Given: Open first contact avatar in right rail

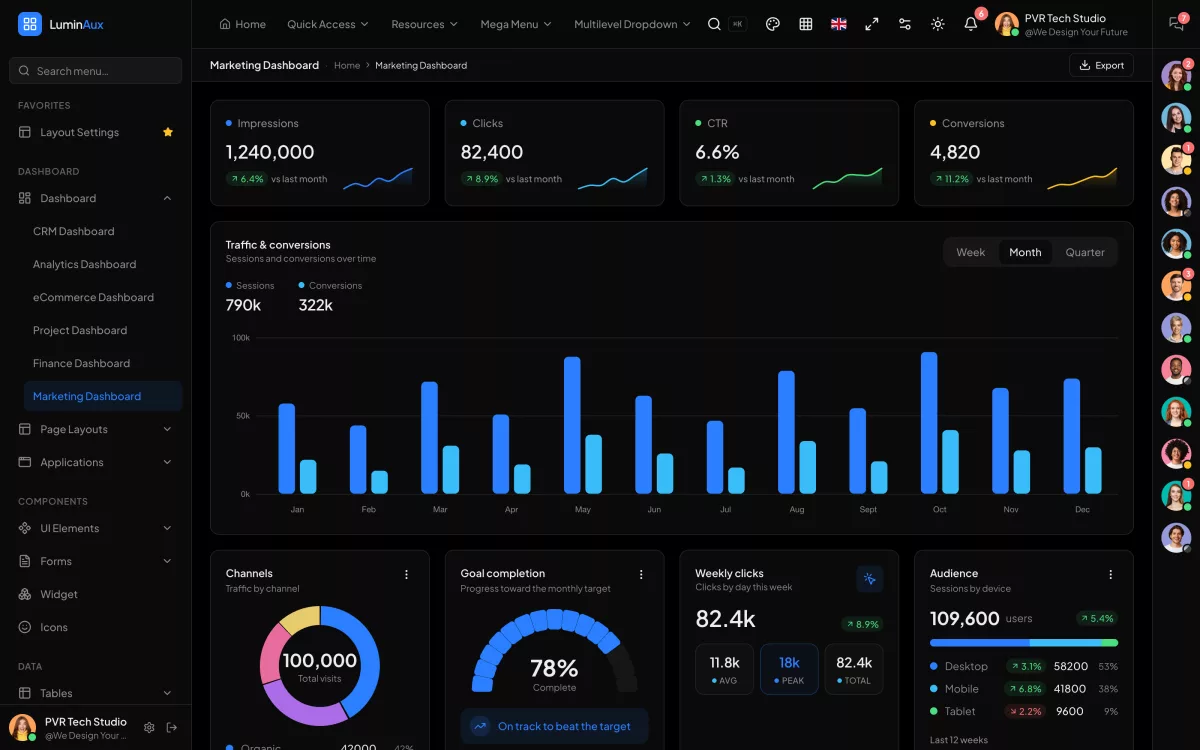Looking at the screenshot, I should [x=1176, y=75].
